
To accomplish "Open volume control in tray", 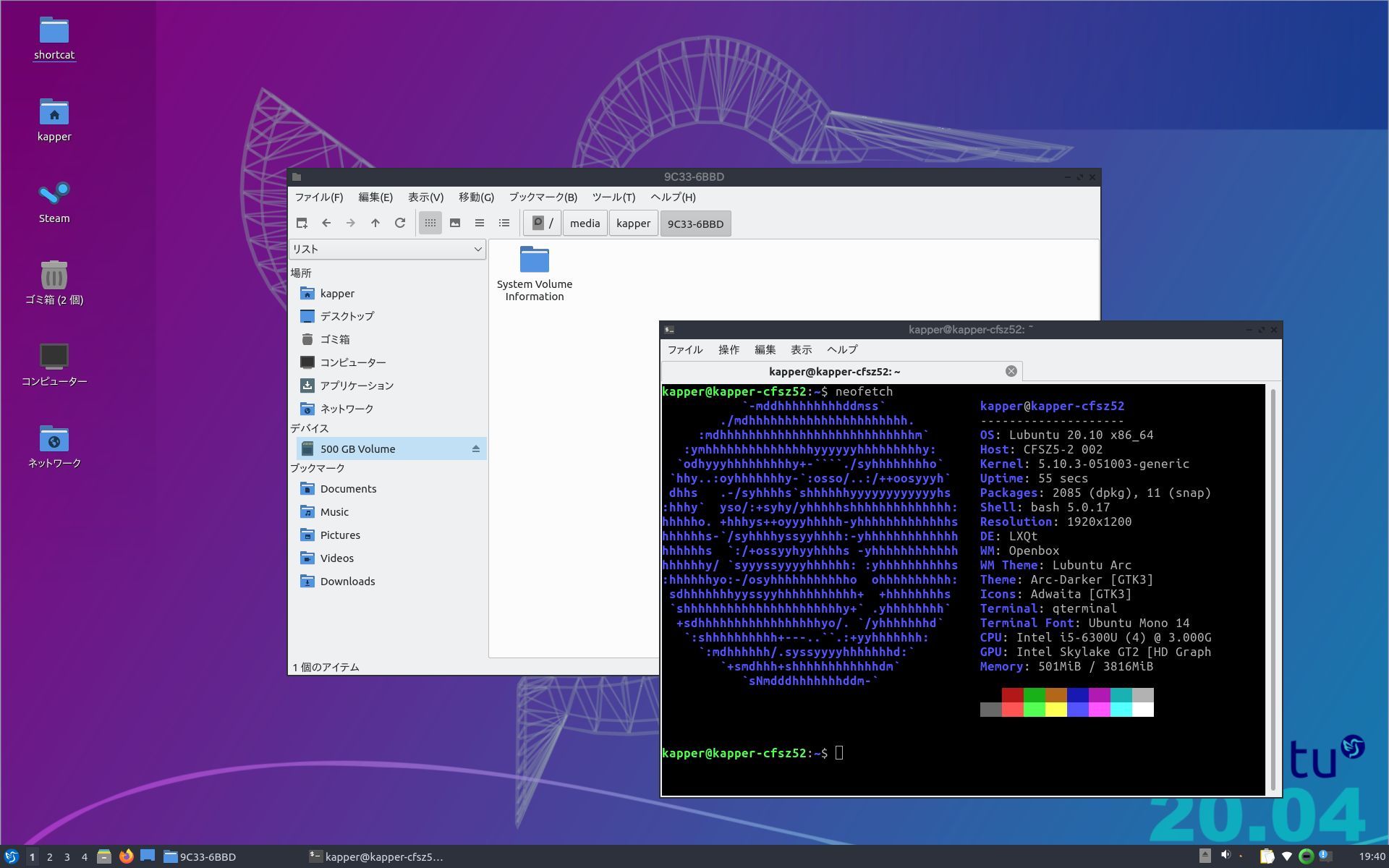I will (x=1225, y=856).
